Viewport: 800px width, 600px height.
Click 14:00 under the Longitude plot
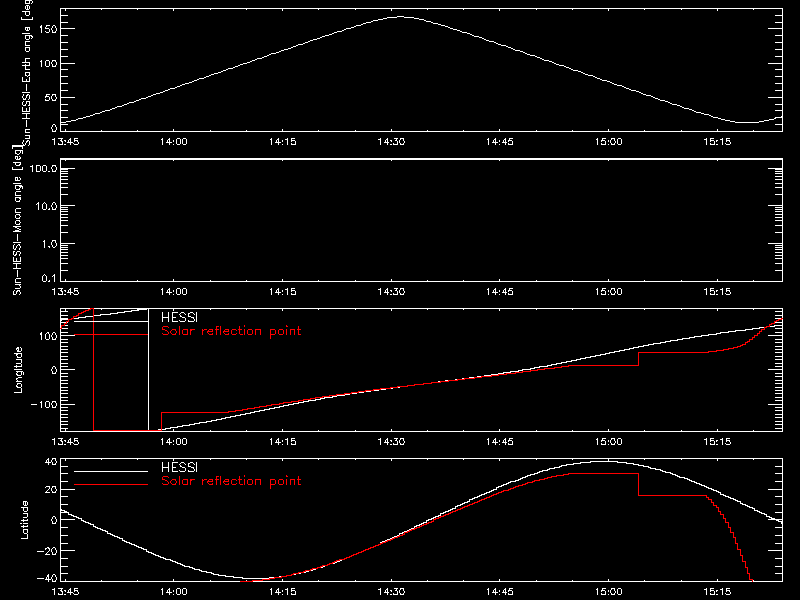coord(174,442)
